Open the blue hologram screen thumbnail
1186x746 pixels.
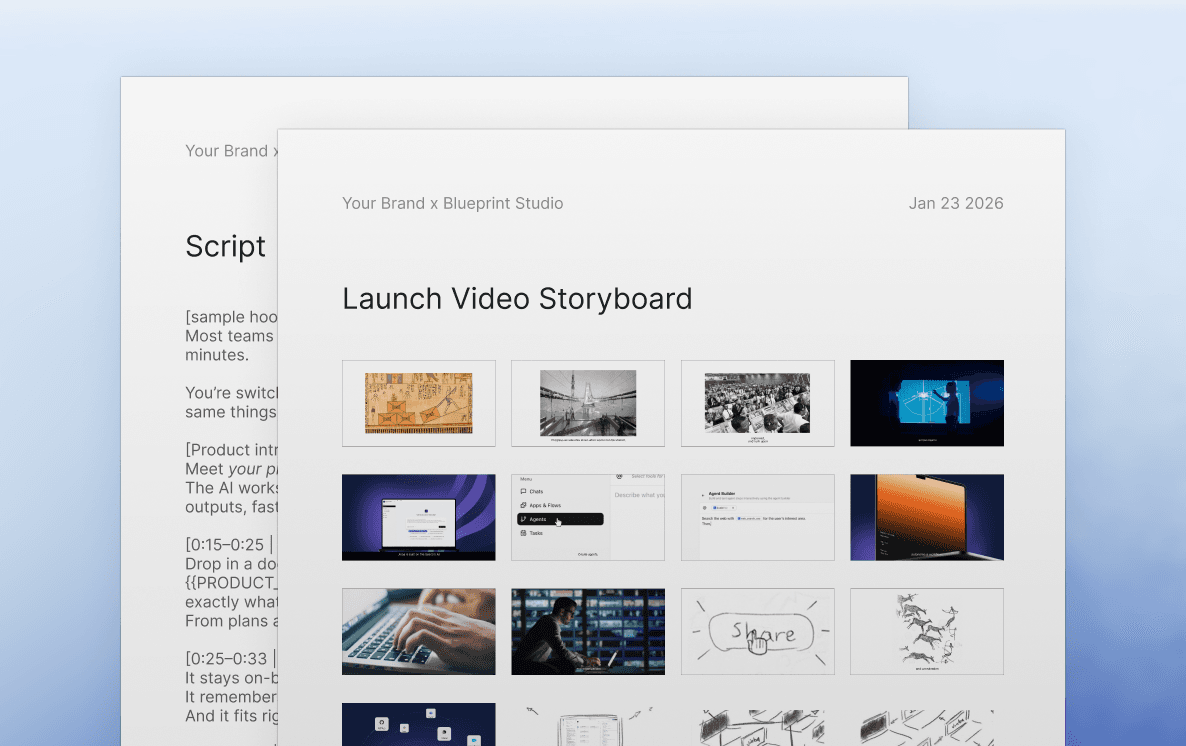(x=927, y=403)
